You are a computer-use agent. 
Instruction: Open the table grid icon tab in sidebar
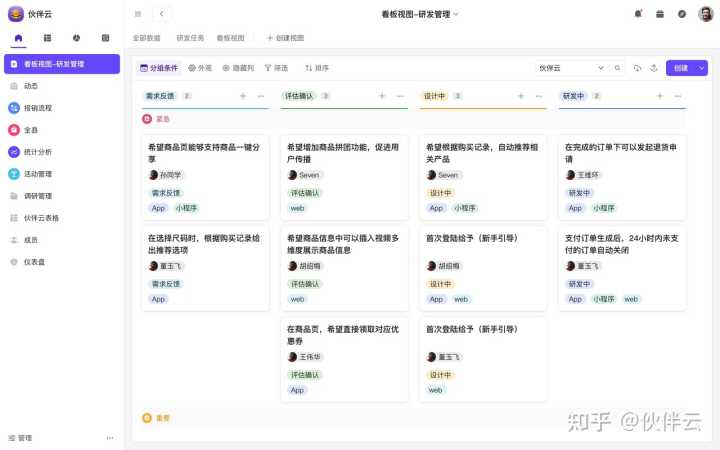pos(47,38)
